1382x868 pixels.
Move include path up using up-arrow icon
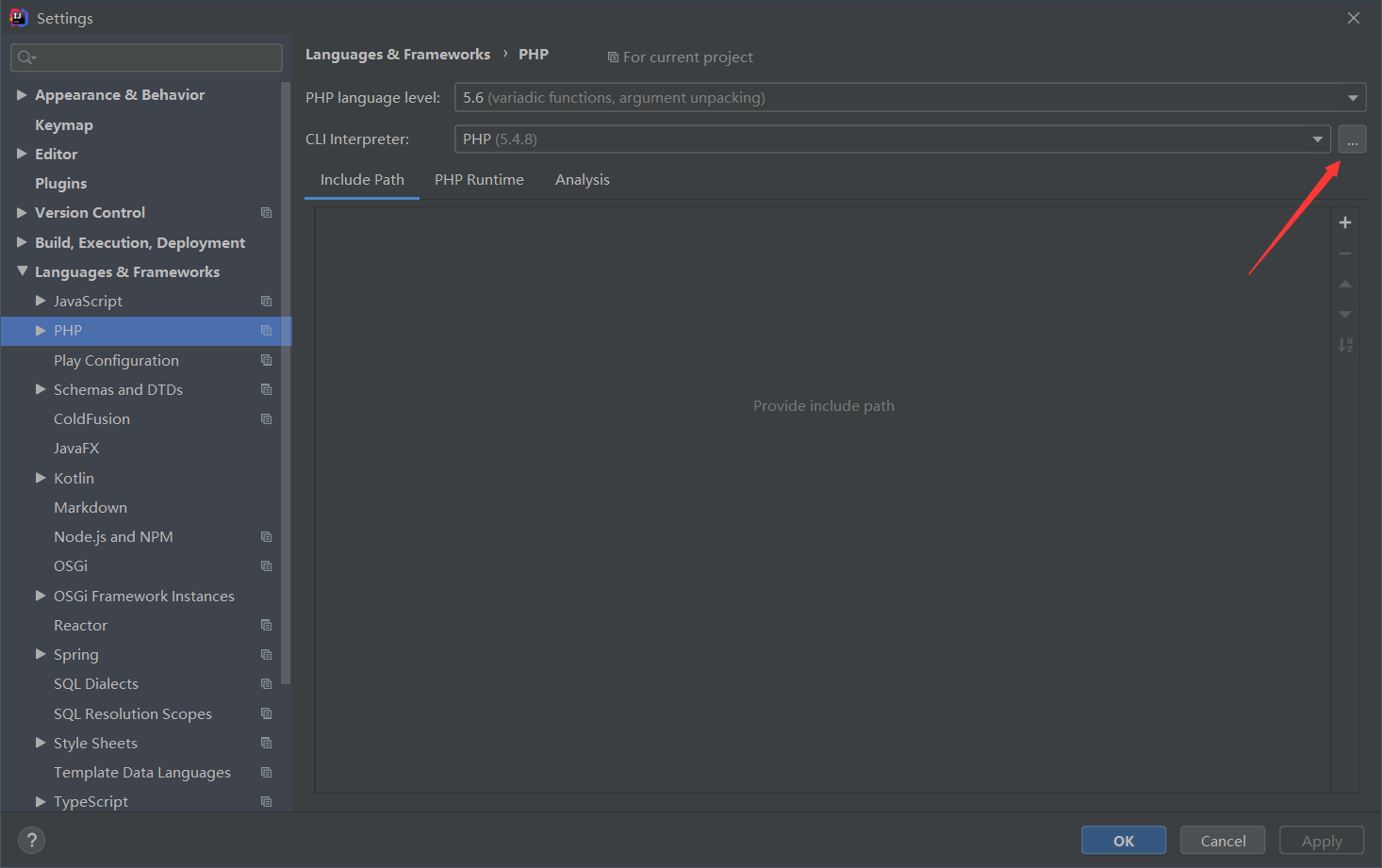[x=1345, y=284]
